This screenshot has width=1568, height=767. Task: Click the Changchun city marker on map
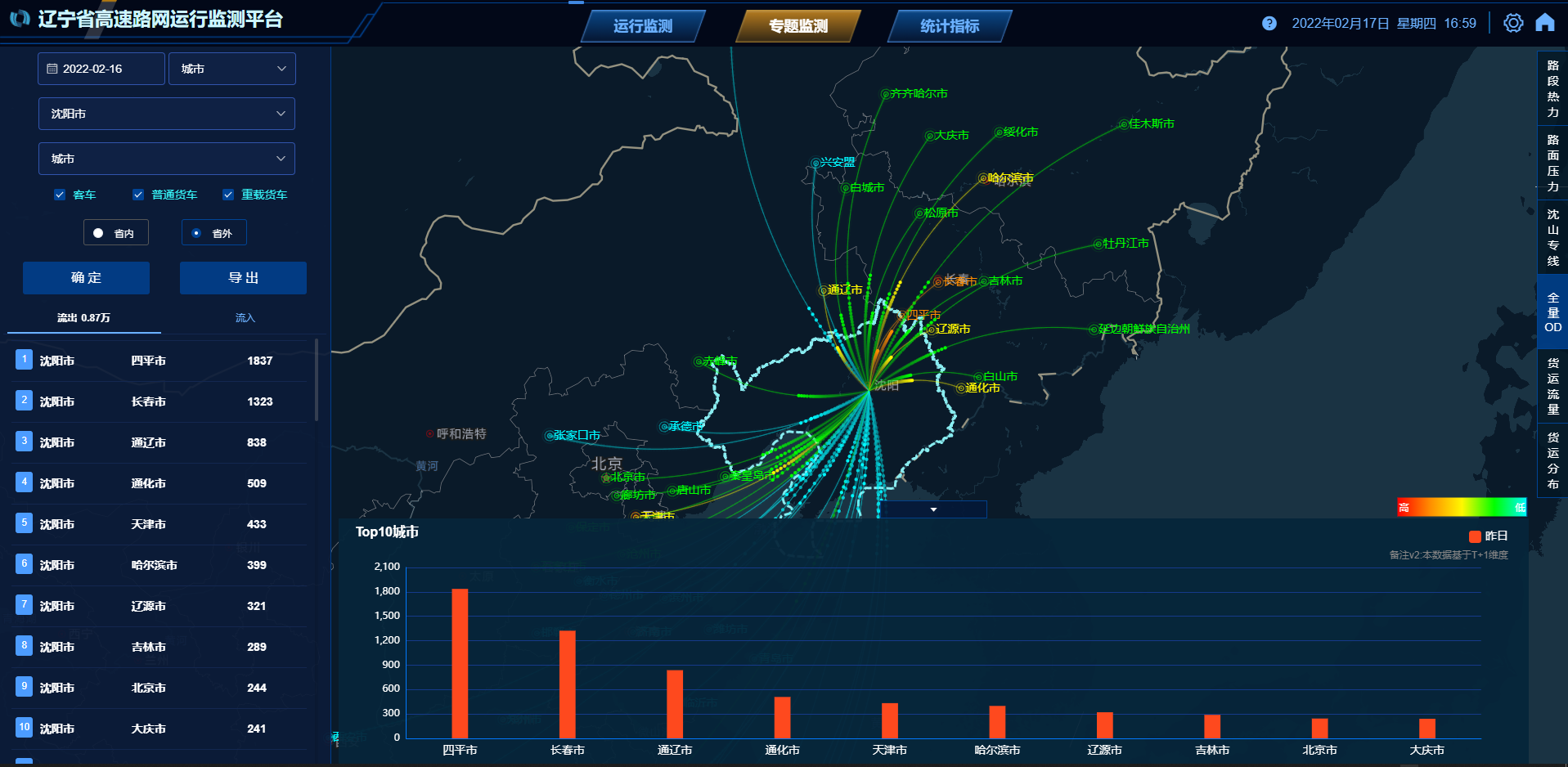(x=938, y=281)
